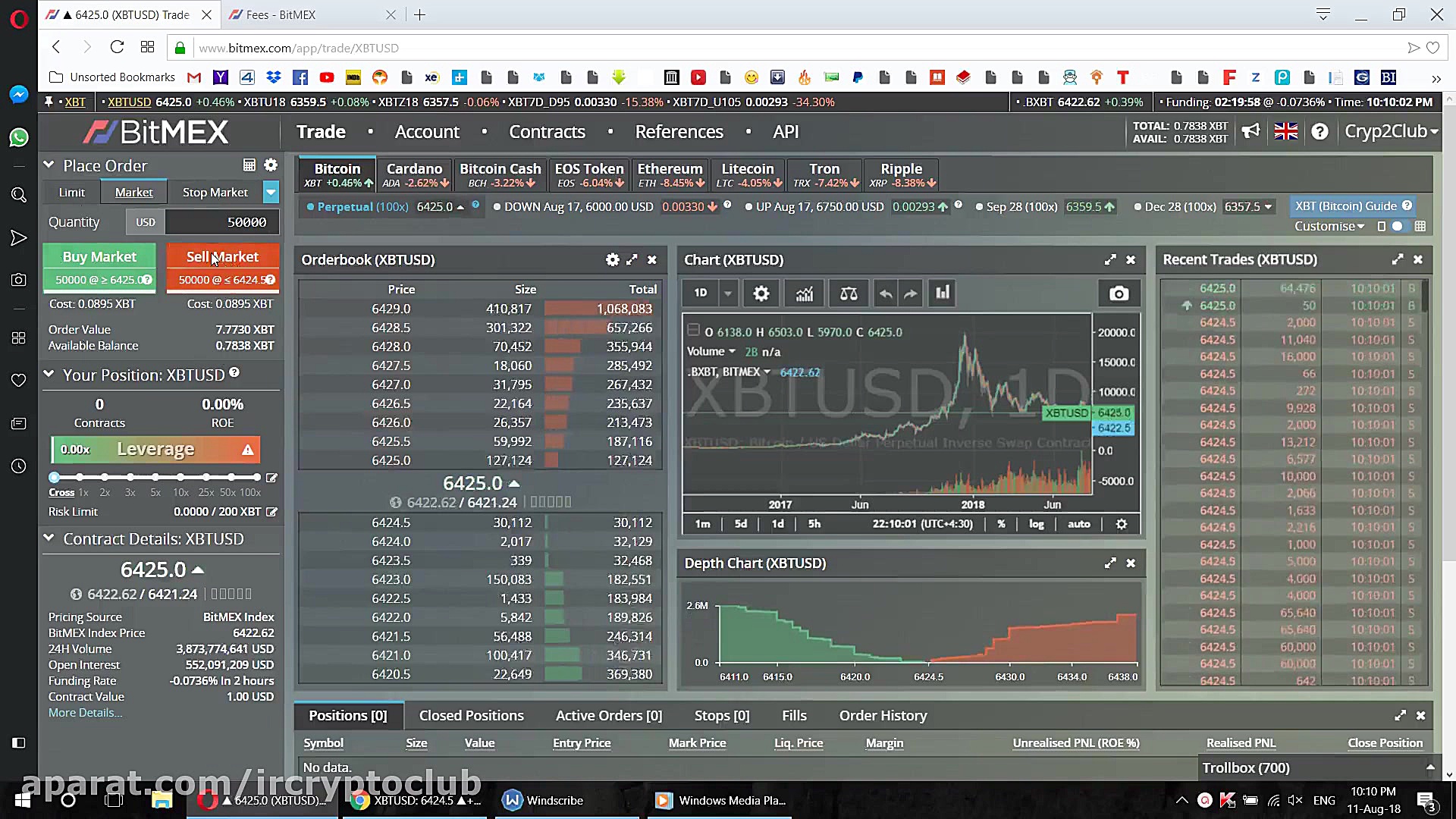Click bar chart style icon in chart toolbar
This screenshot has width=1456, height=819.
click(x=943, y=293)
